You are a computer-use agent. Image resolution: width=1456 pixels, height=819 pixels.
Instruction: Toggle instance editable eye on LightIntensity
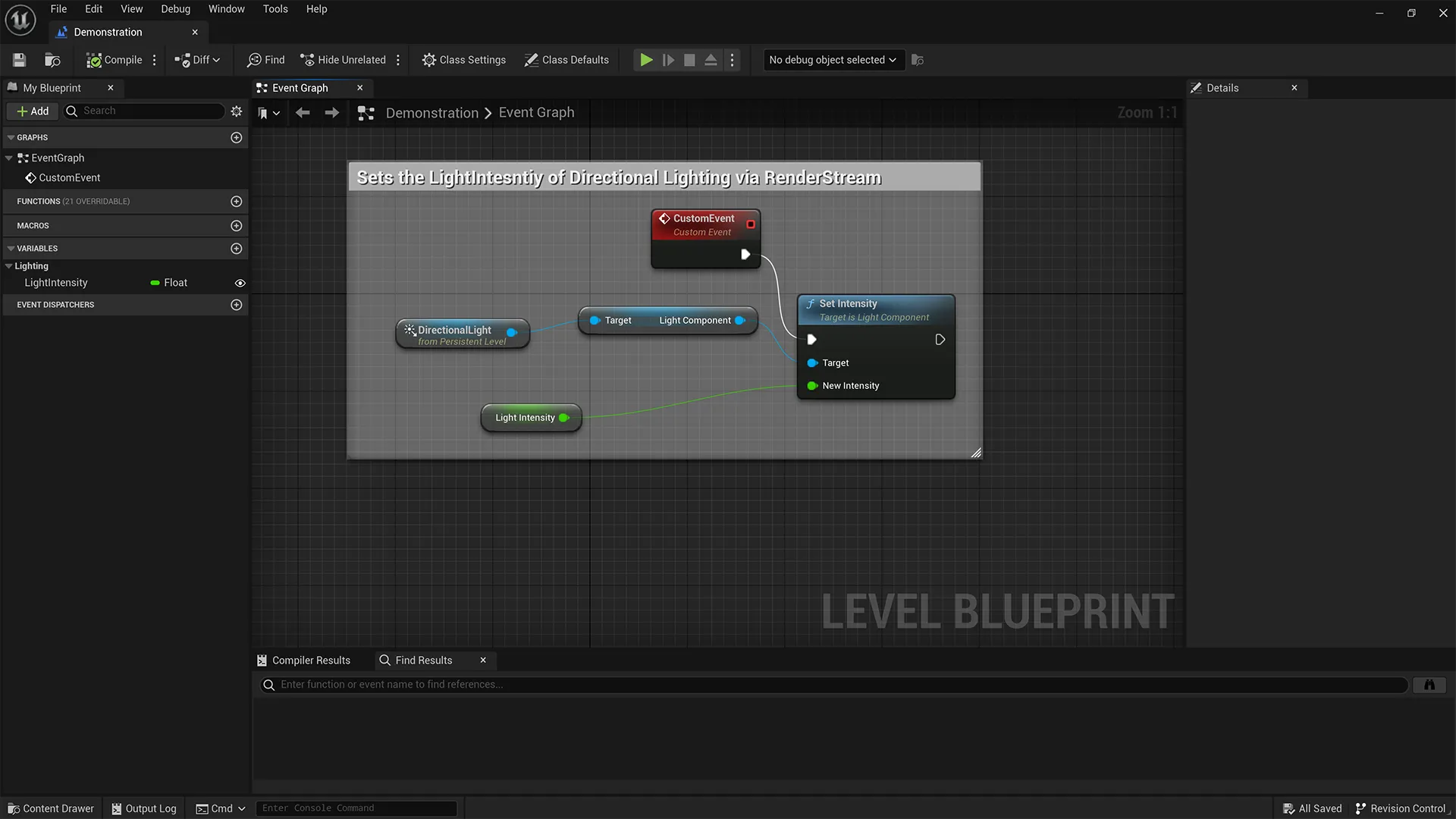click(240, 283)
